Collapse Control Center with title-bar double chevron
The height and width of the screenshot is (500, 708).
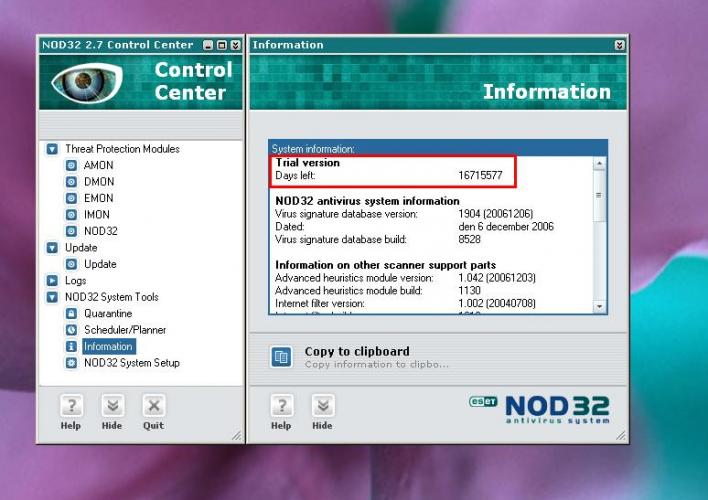coord(236,45)
